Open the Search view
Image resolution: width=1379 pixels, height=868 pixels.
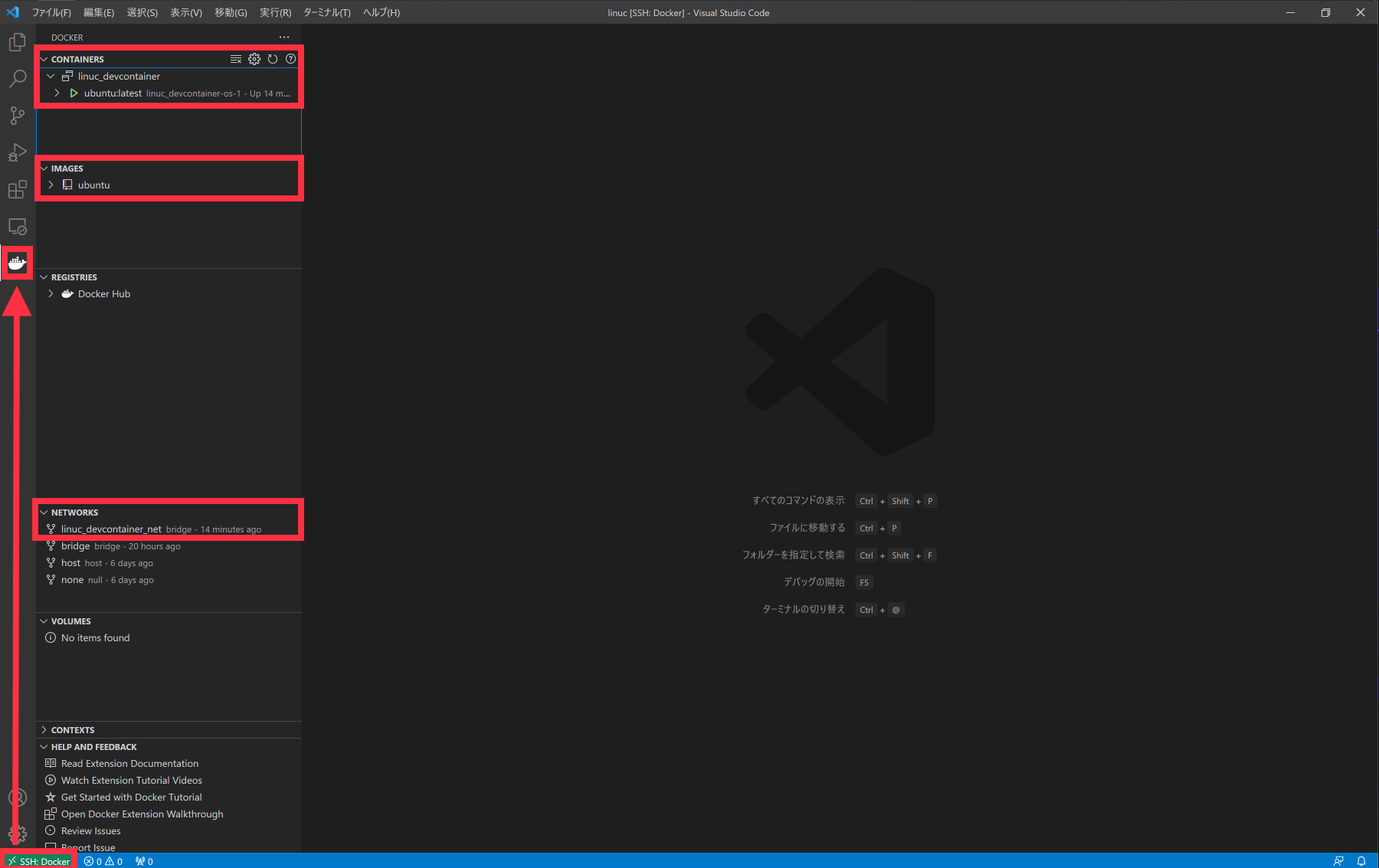17,79
